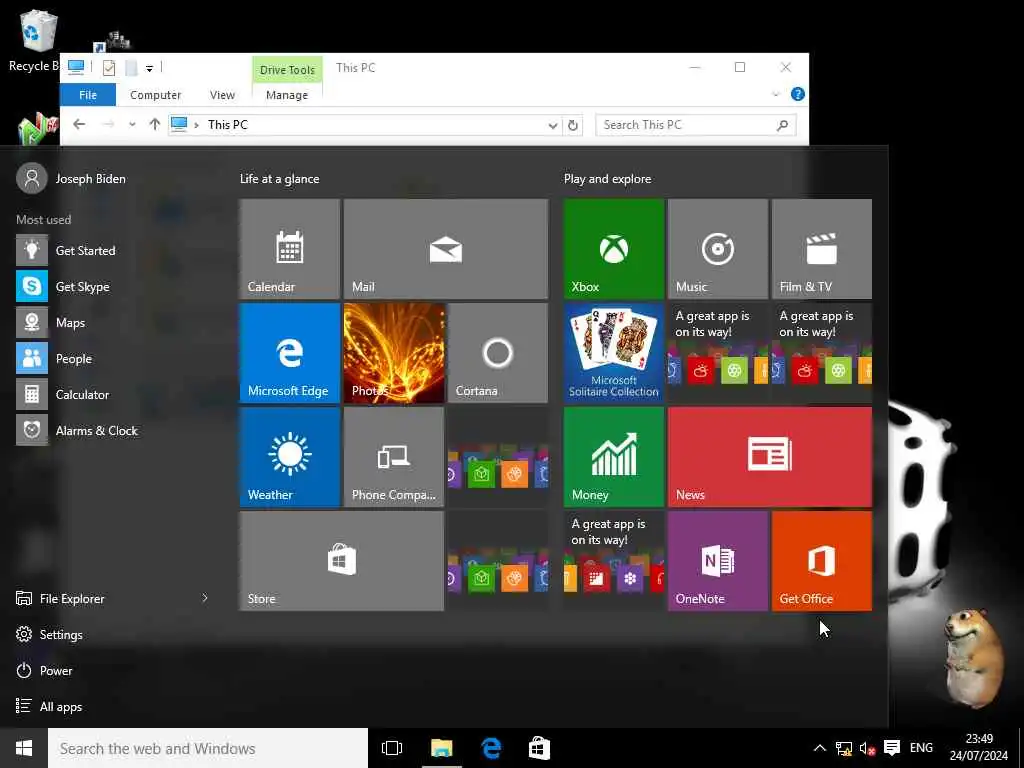Open File tab in This PC window
The image size is (1024, 768).
point(88,95)
